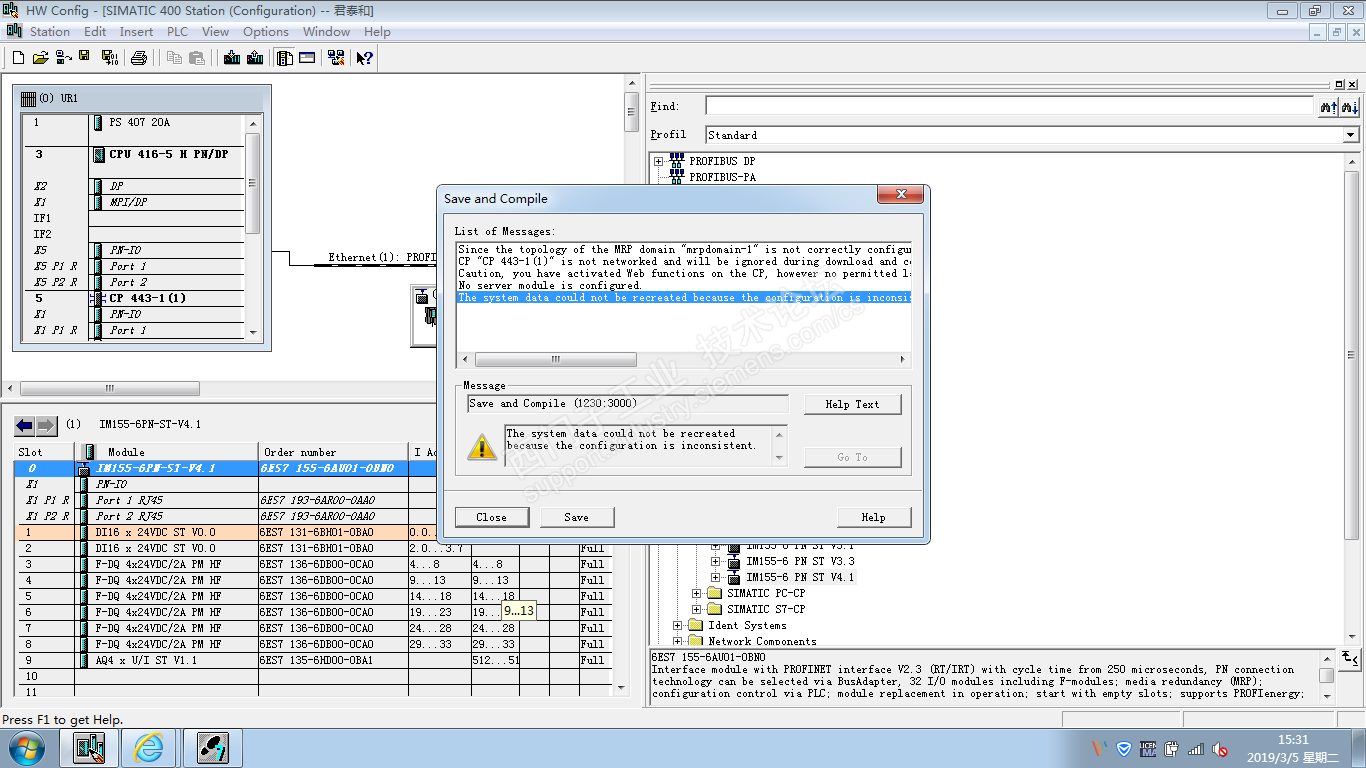Open the PLC menu

click(177, 32)
